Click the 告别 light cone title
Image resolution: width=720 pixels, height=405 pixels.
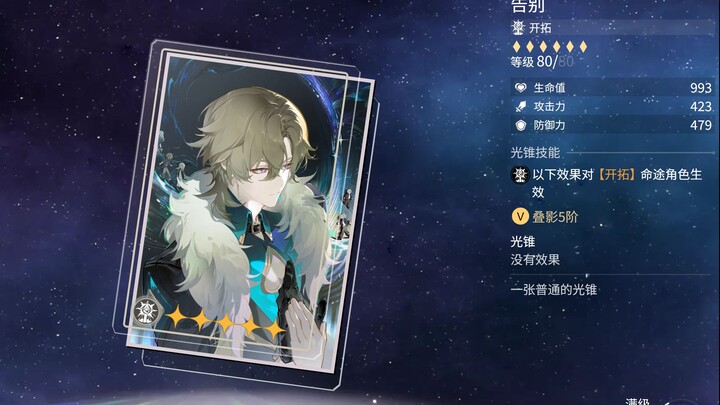click(x=528, y=6)
